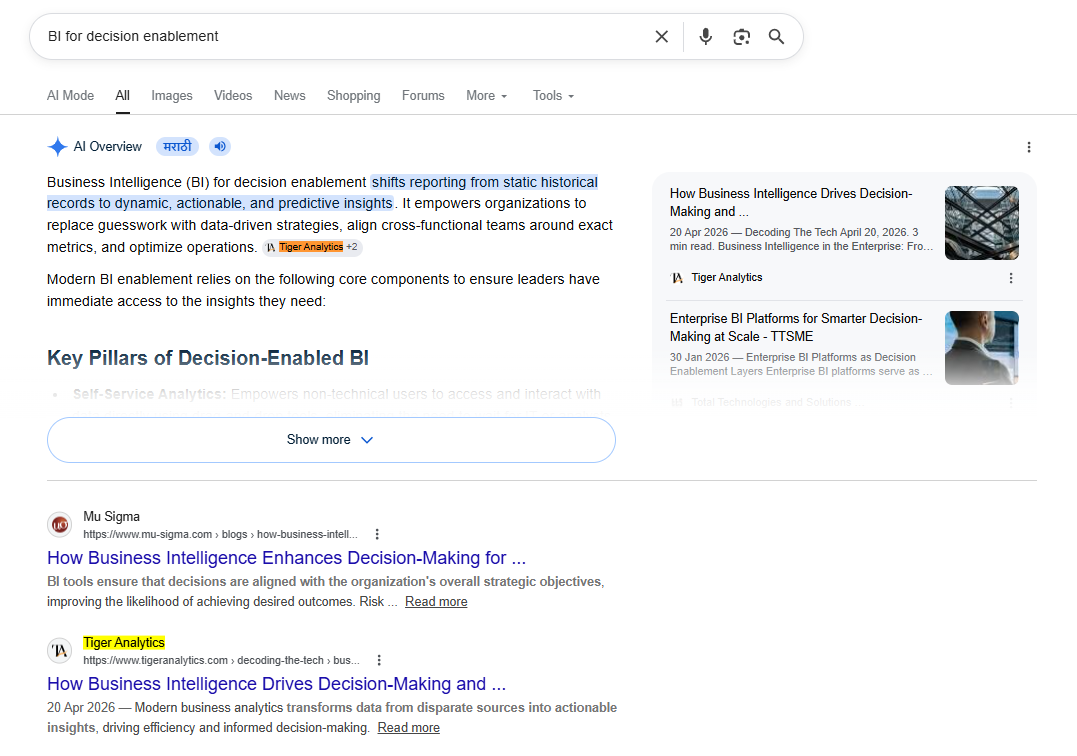Image resolution: width=1077 pixels, height=756 pixels.
Task: Open options dots for the Tiger Analytics source card
Action: coord(1010,278)
